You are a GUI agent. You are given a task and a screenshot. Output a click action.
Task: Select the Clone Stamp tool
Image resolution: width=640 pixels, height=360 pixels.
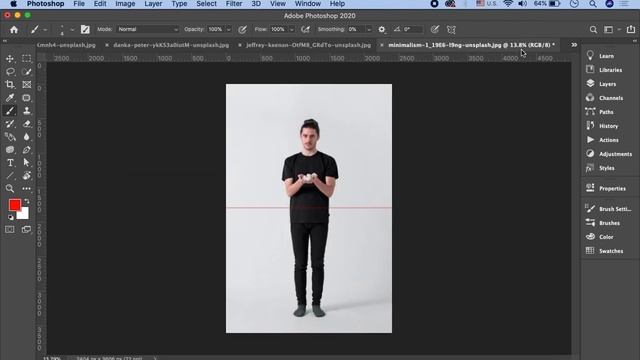point(27,111)
